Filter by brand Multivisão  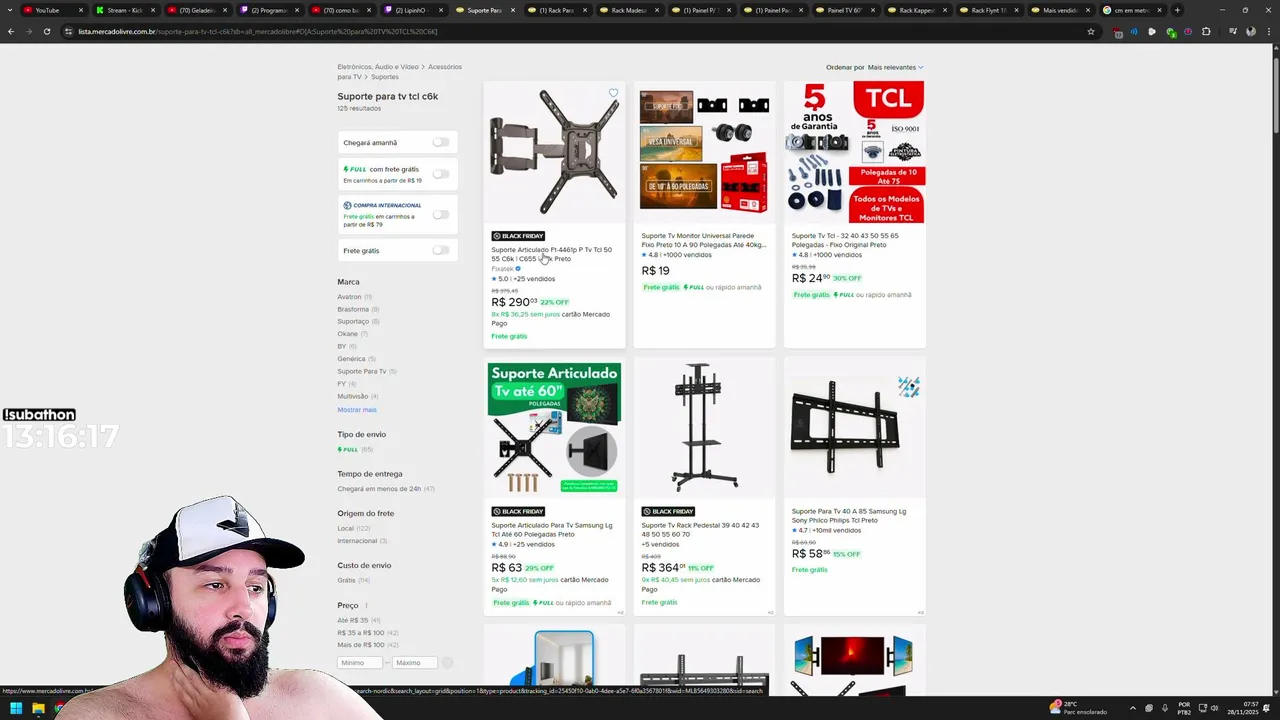pyautogui.click(x=353, y=396)
